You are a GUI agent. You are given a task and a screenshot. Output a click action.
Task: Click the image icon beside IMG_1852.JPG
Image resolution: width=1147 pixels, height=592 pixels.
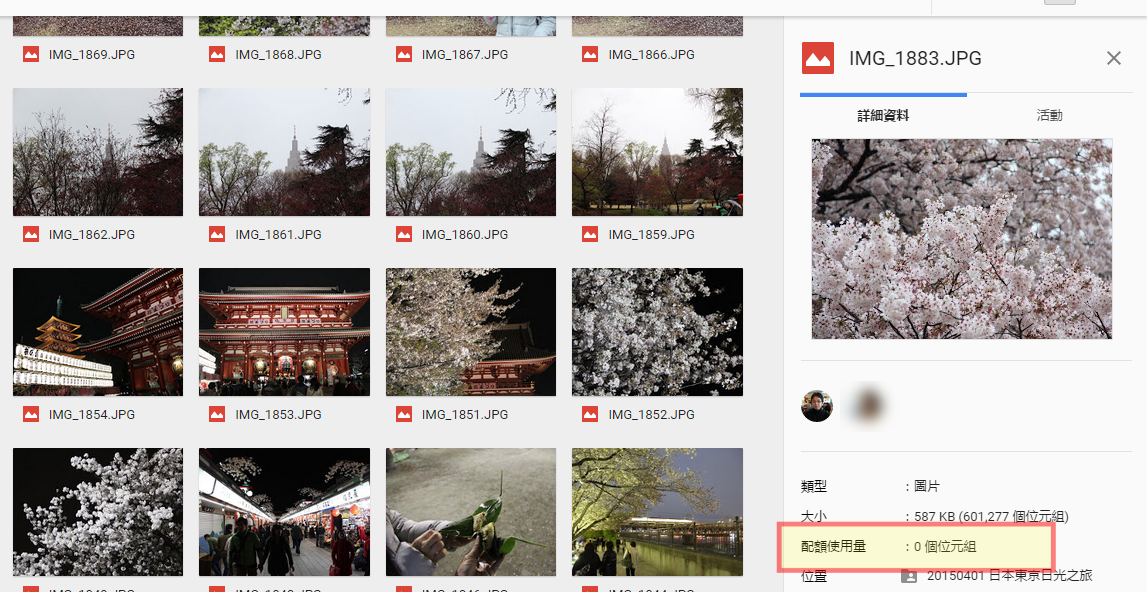[590, 414]
